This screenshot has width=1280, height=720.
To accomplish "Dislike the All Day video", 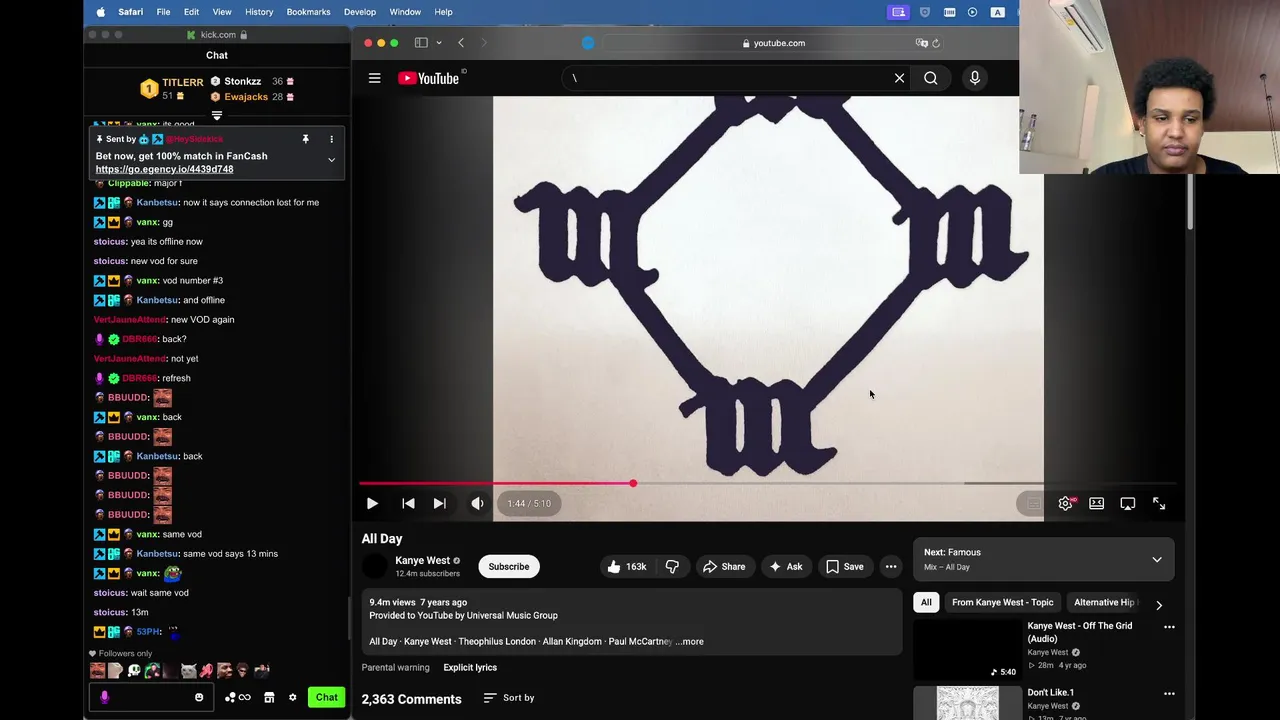I will coord(672,566).
